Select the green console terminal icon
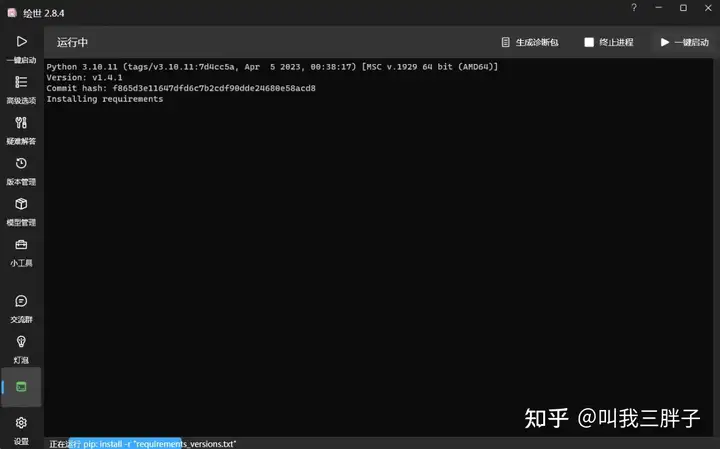Image resolution: width=720 pixels, height=449 pixels. pyautogui.click(x=21, y=387)
